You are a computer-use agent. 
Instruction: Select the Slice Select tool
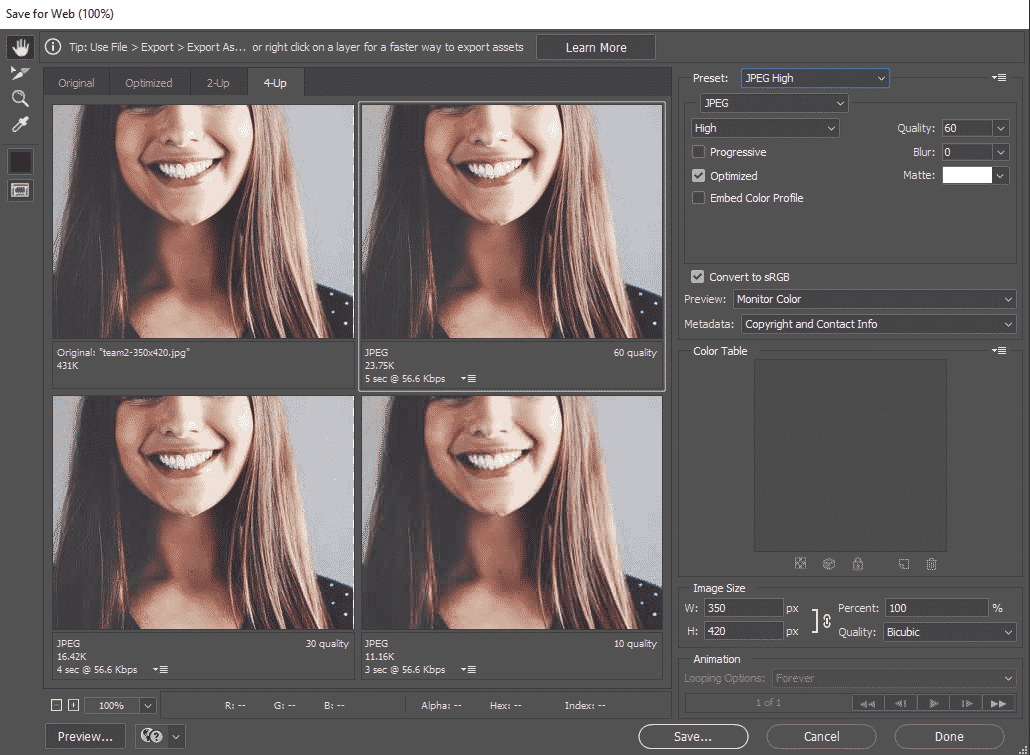click(20, 73)
